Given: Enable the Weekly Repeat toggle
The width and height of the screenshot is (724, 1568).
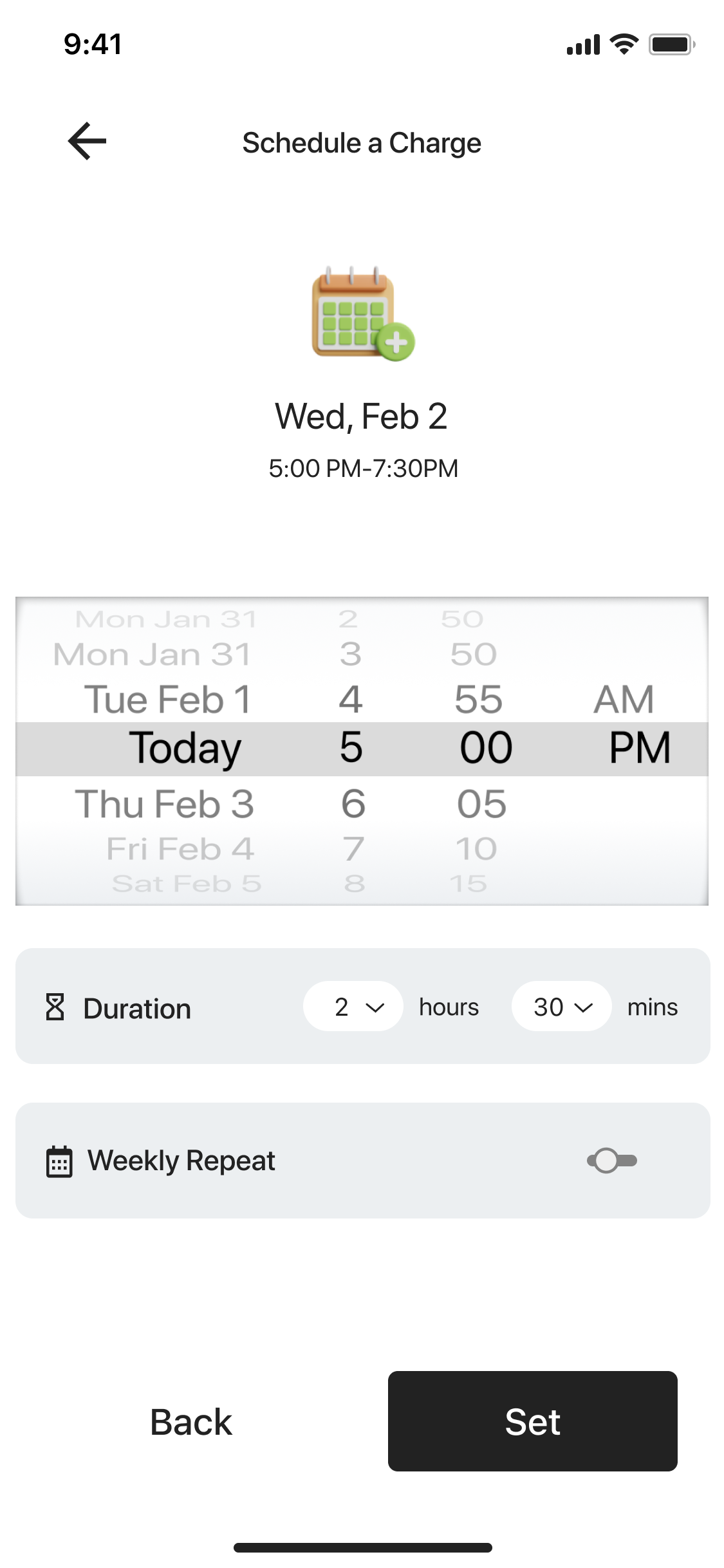Looking at the screenshot, I should click(612, 1161).
